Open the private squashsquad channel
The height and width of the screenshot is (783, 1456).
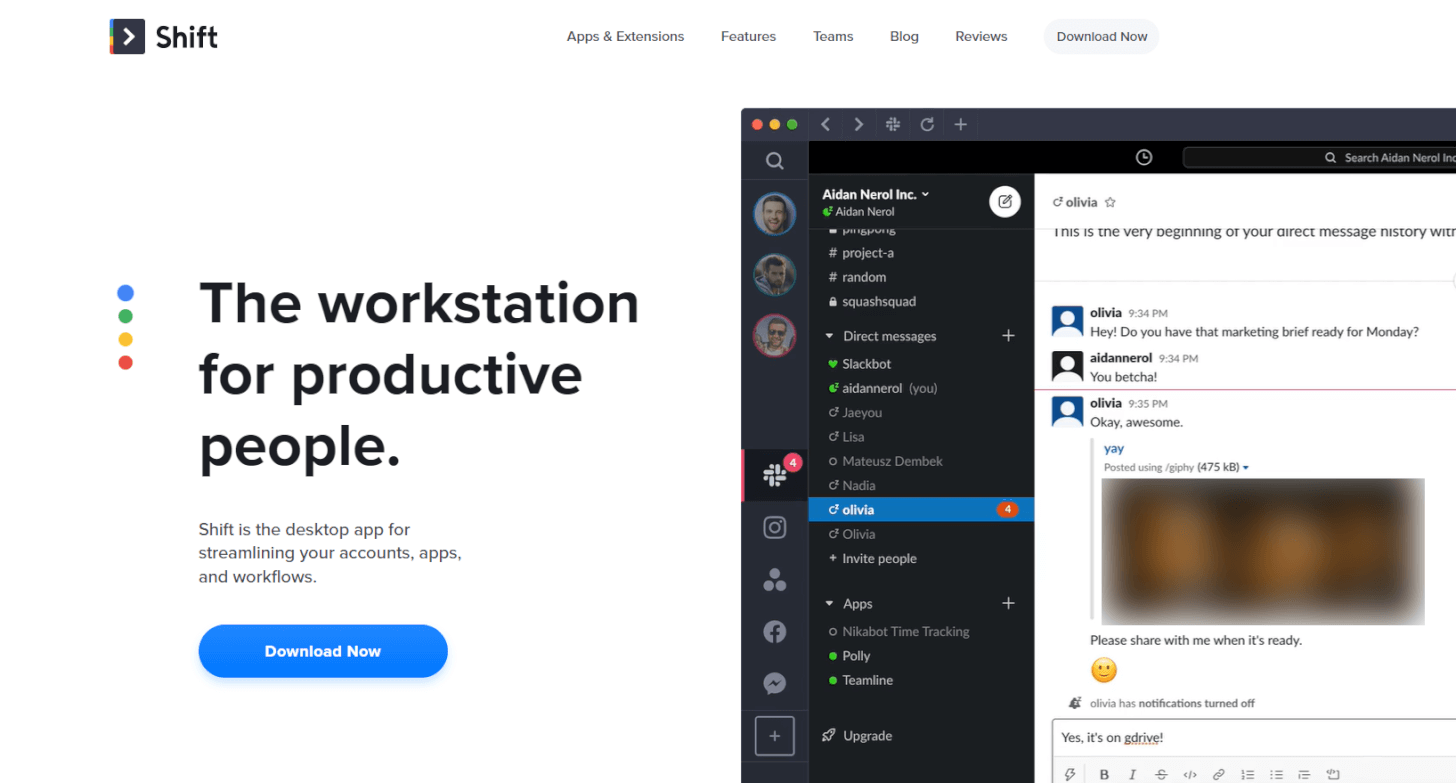[872, 301]
